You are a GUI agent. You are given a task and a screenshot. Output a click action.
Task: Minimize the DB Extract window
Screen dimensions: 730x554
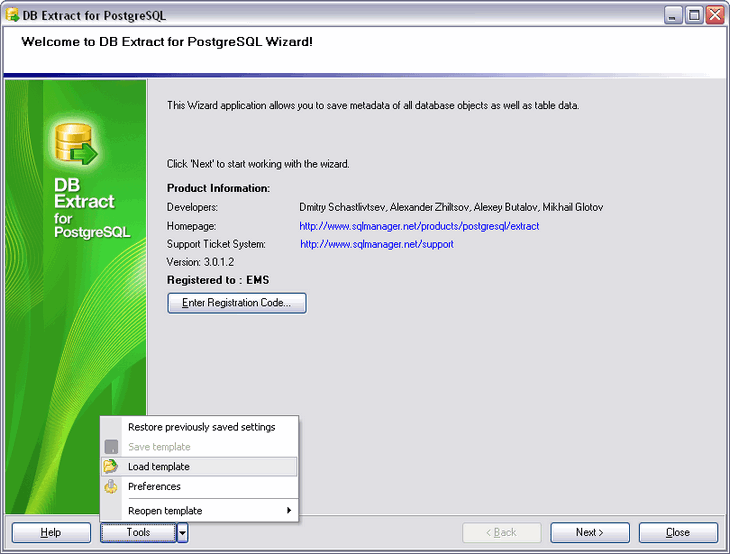(673, 15)
